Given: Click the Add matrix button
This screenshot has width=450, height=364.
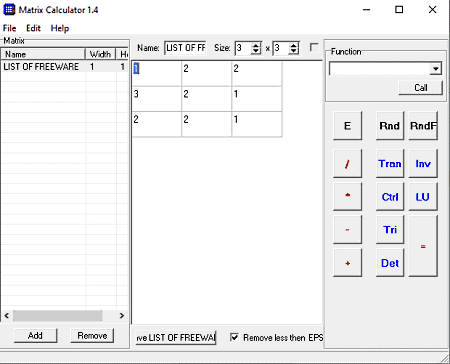Looking at the screenshot, I should click(35, 335).
